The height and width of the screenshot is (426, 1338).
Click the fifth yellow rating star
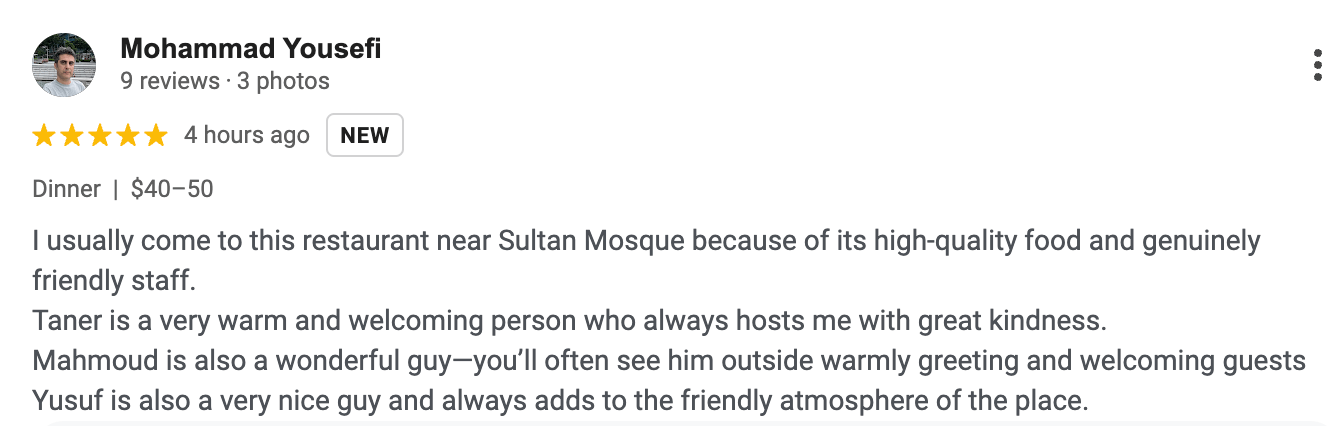(x=155, y=136)
